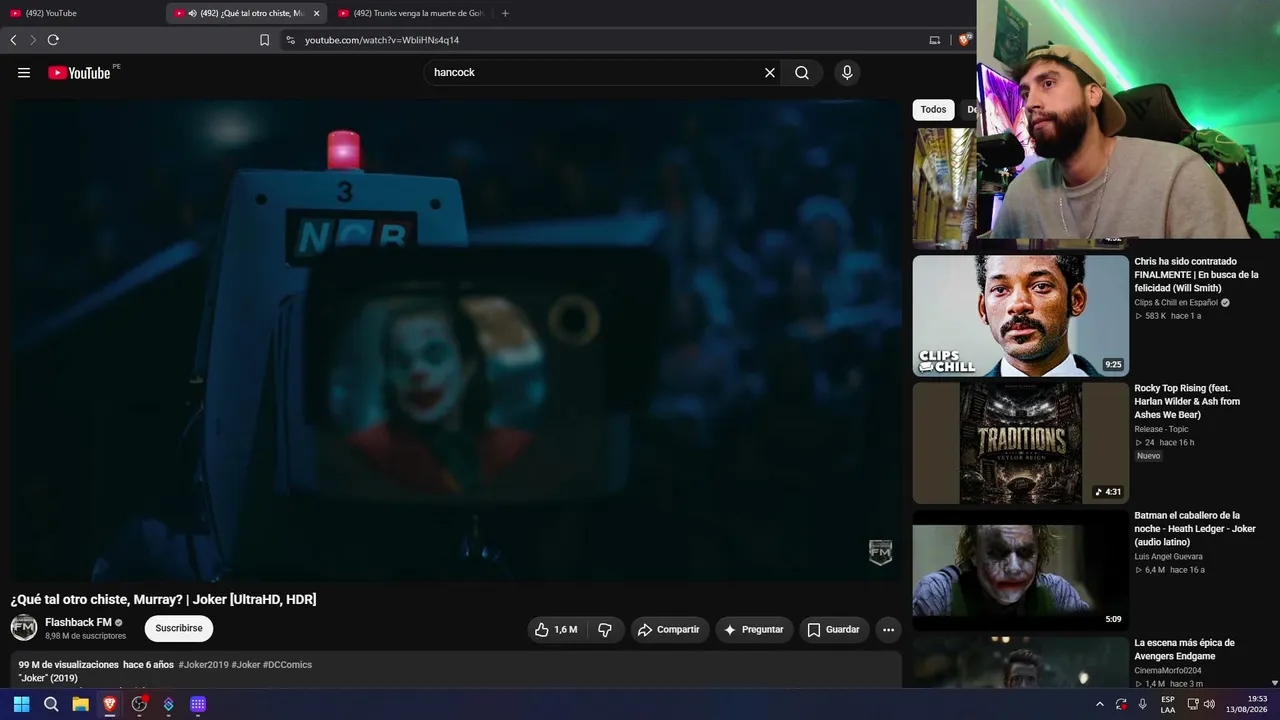Open the #Joker2019 hashtag
The image size is (1280, 720).
[203, 665]
